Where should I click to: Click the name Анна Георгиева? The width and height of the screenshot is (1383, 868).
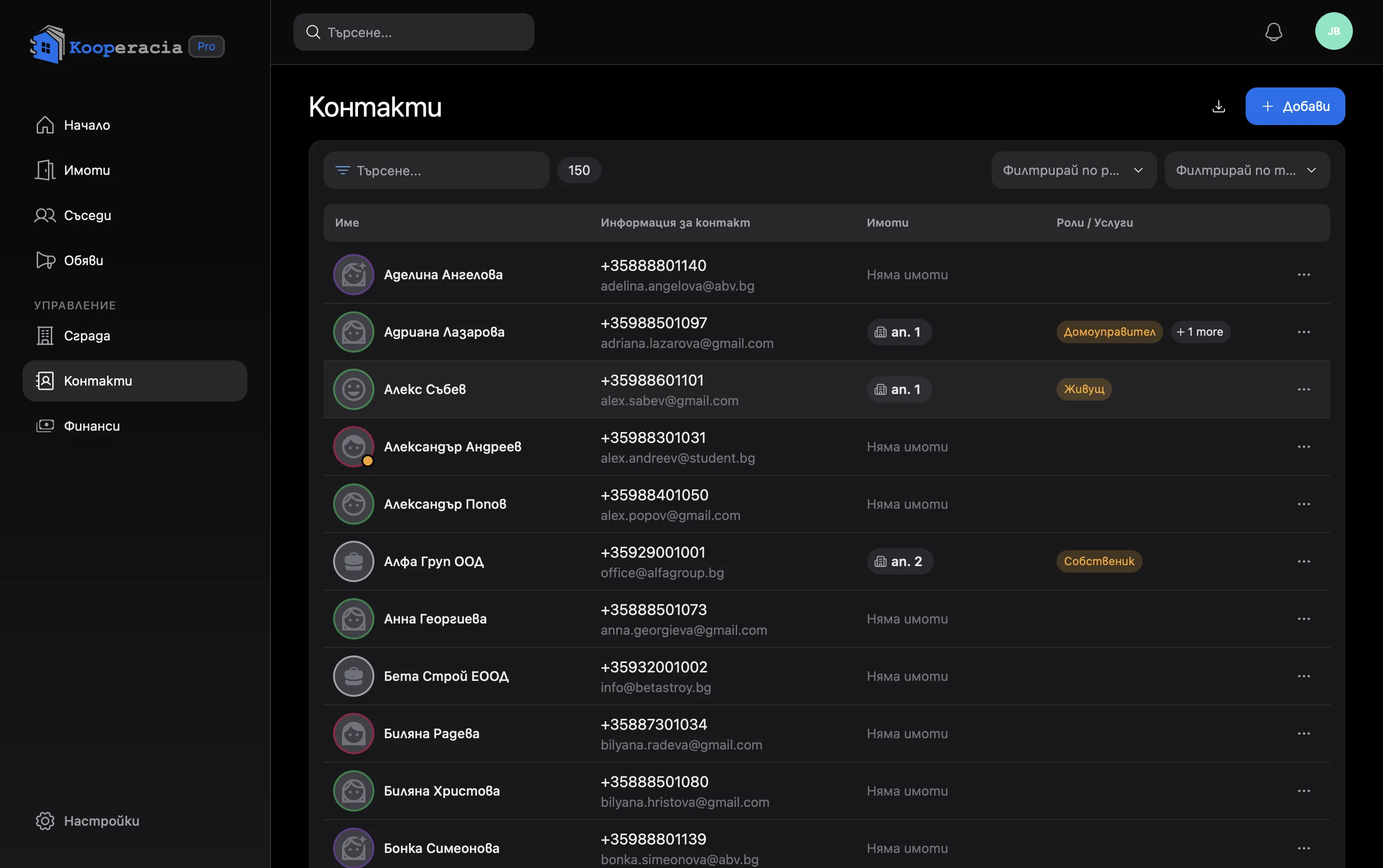pyautogui.click(x=435, y=619)
